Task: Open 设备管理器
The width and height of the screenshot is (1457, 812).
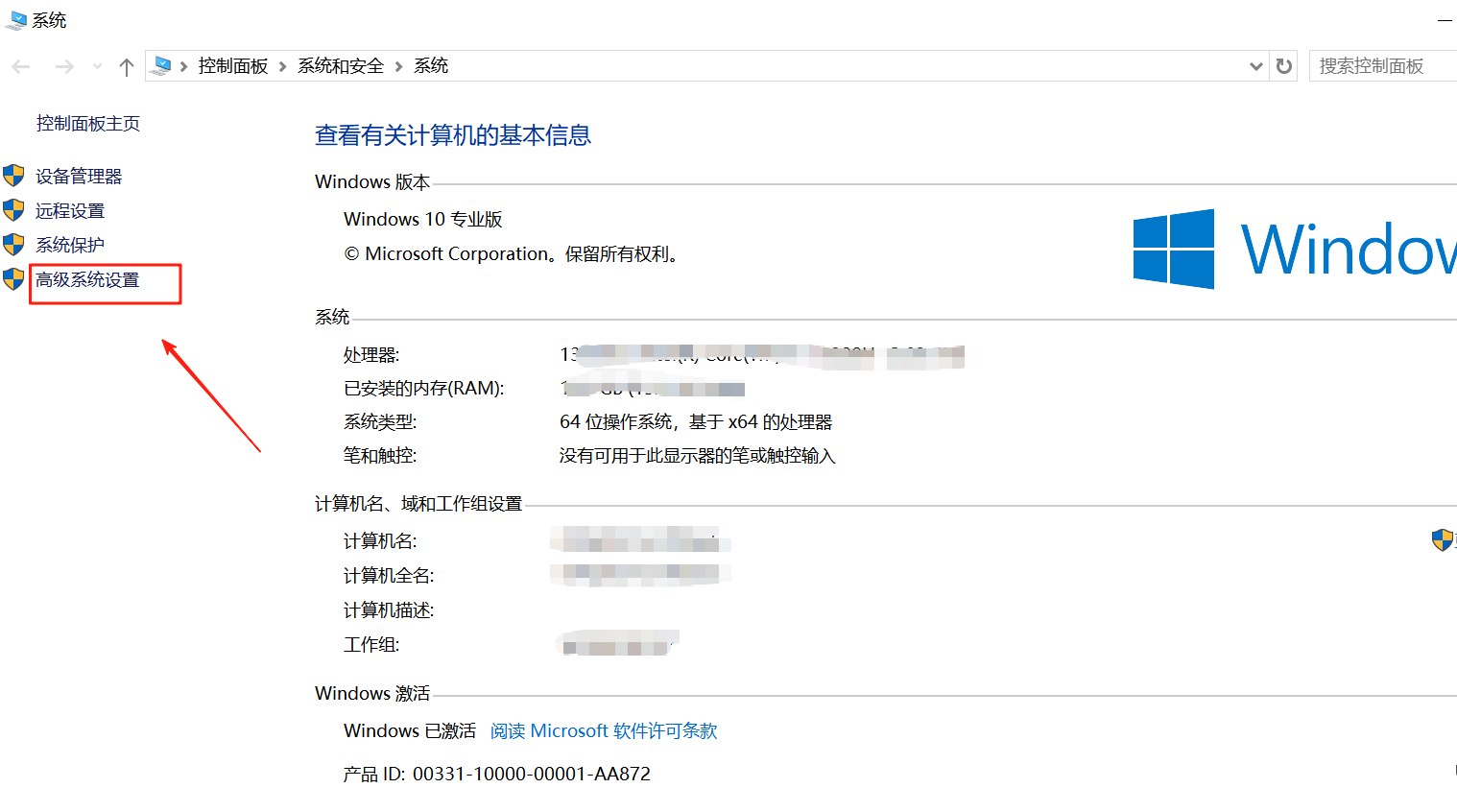Action: click(x=79, y=176)
